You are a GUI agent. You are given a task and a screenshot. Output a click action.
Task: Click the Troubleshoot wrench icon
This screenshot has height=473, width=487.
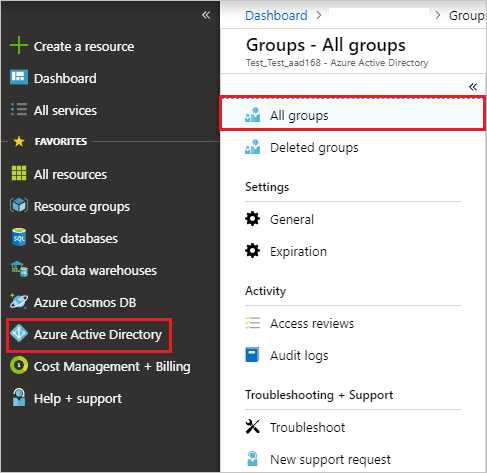[253, 427]
